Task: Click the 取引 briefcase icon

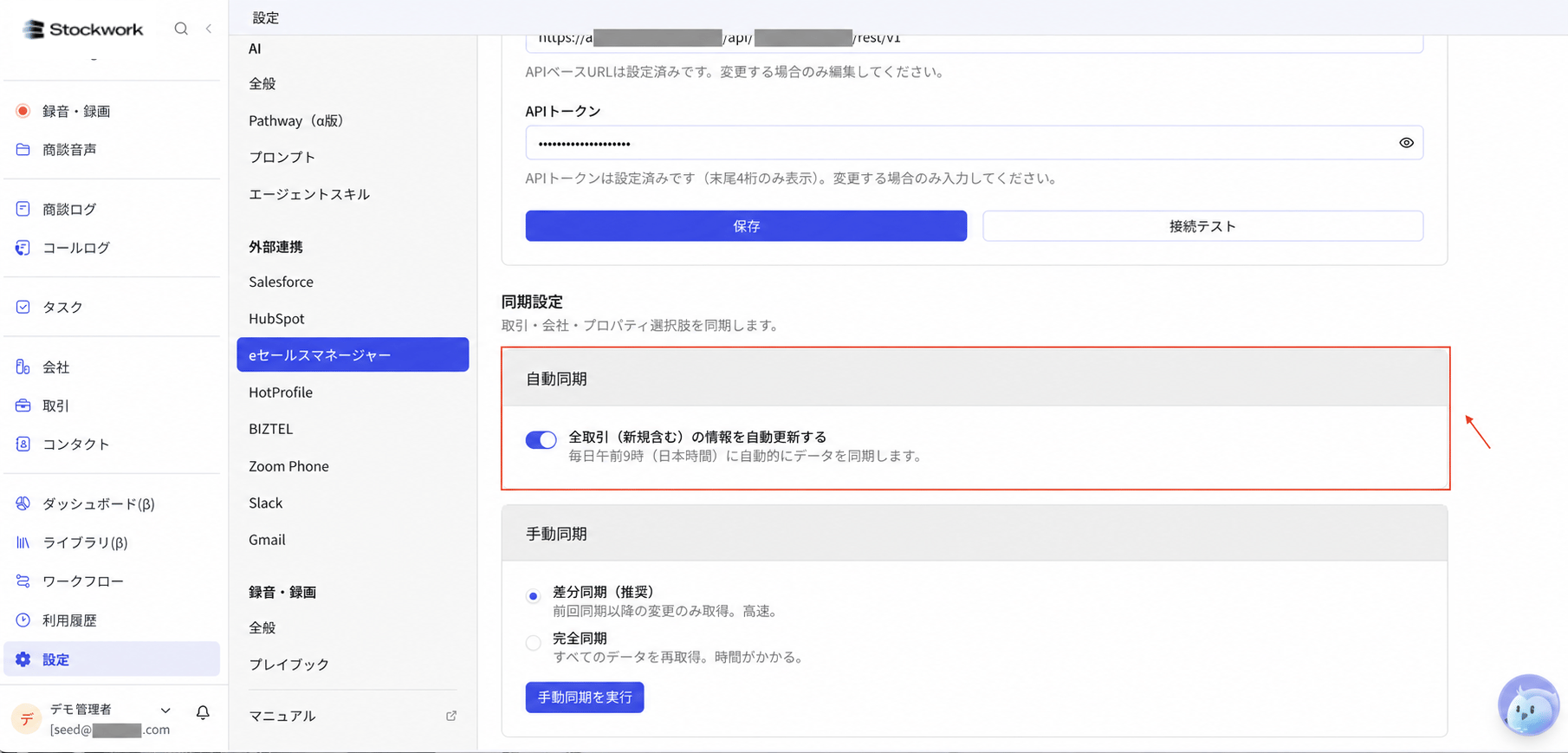Action: [23, 406]
